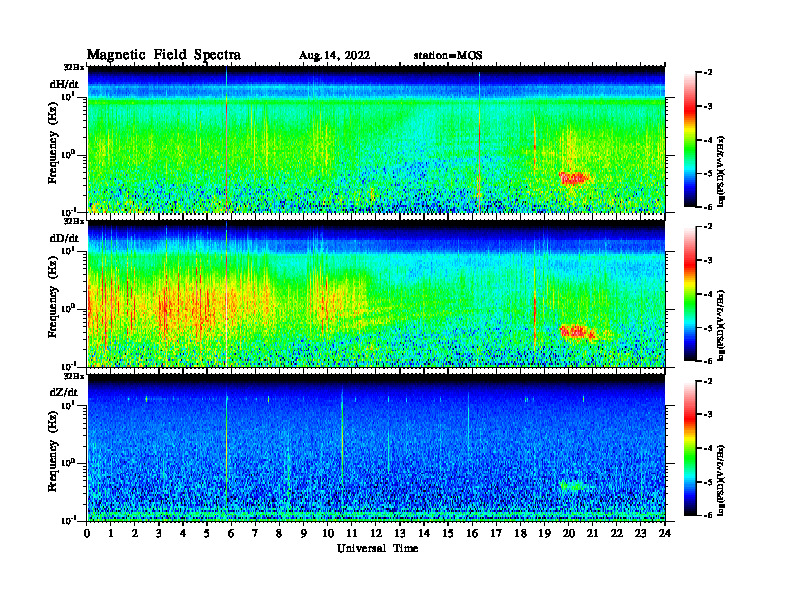Viewport: 792px width, 612px height.
Task: Click hour '15' on the Universal Time axis
Action: click(x=448, y=534)
